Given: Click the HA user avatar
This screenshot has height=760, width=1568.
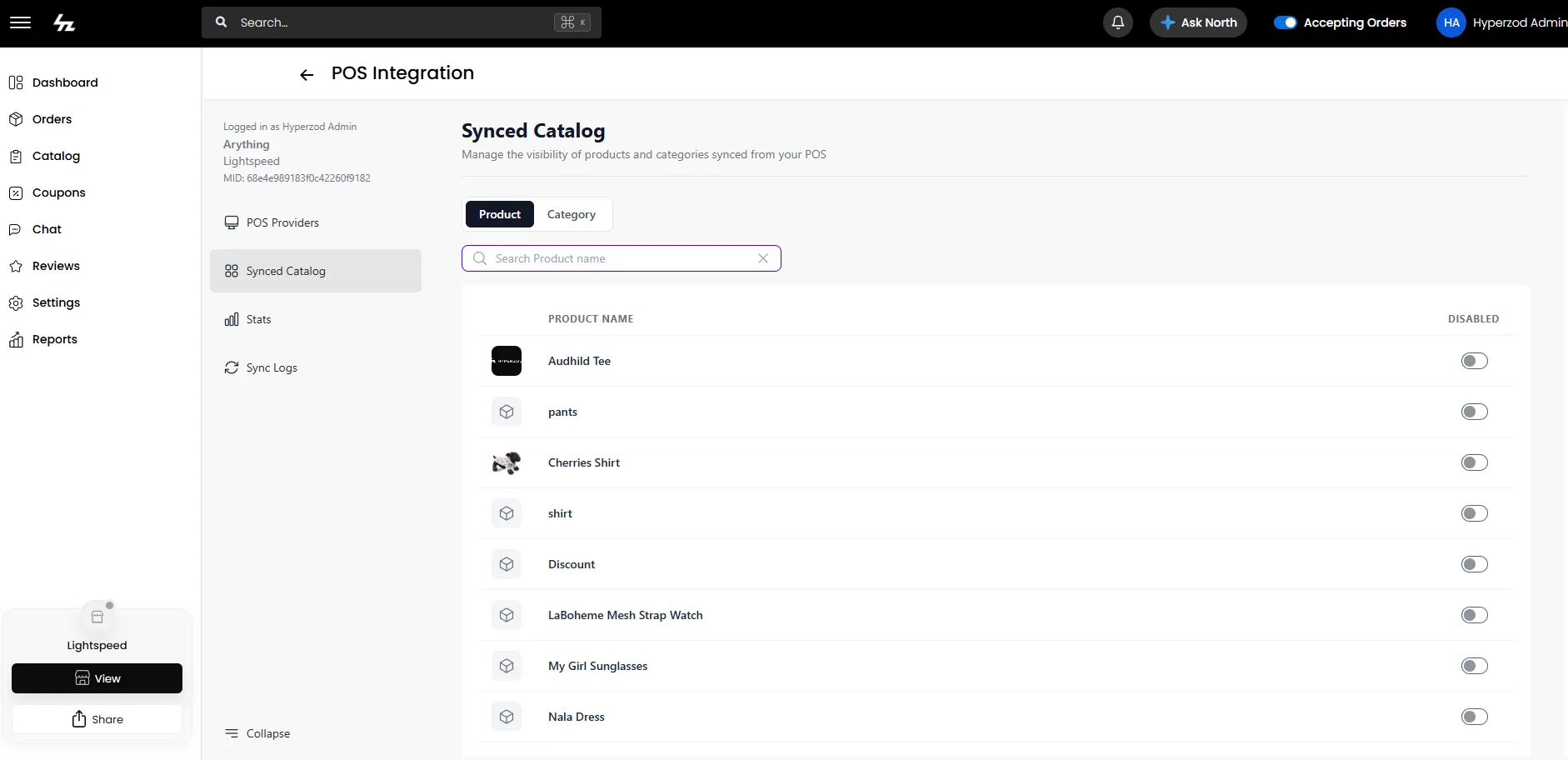Looking at the screenshot, I should pyautogui.click(x=1451, y=22).
